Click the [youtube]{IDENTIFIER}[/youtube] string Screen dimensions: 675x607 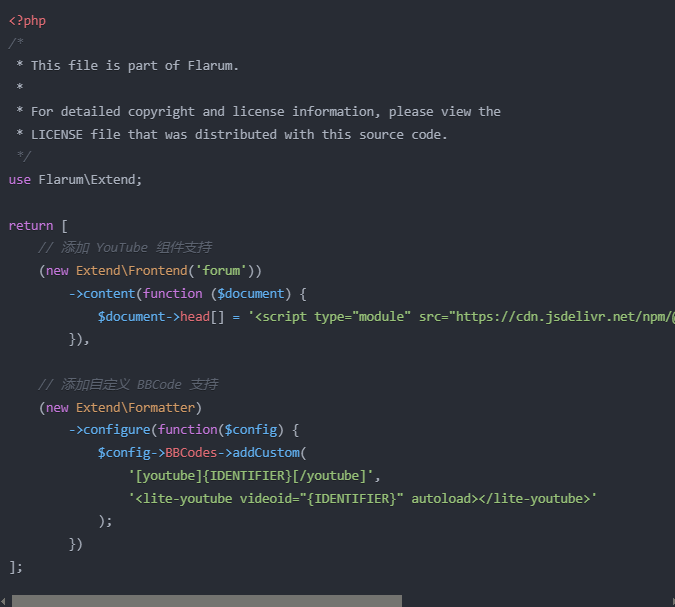pyautogui.click(x=254, y=475)
